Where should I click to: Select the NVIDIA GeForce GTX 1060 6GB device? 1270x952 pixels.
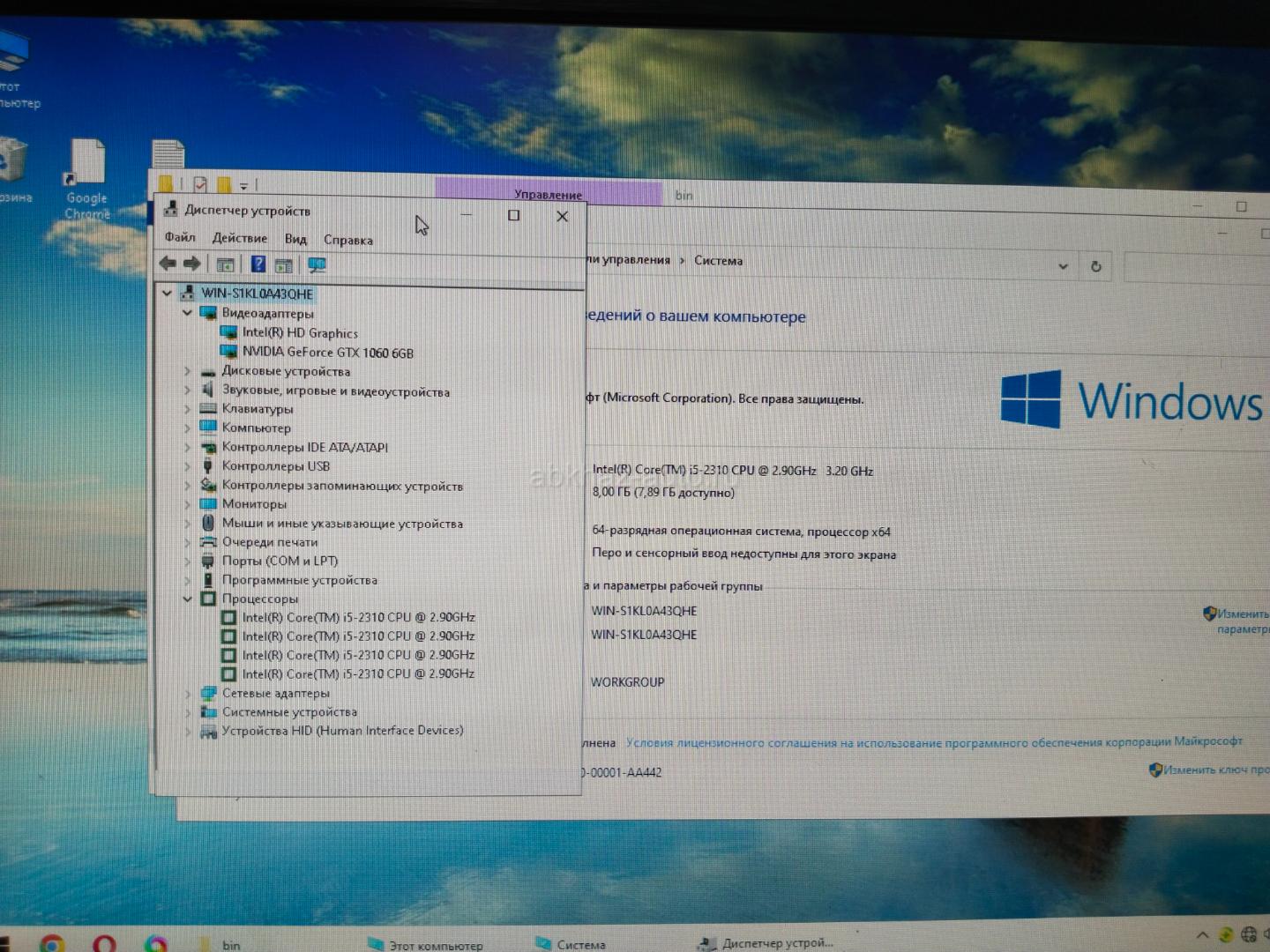tap(327, 353)
